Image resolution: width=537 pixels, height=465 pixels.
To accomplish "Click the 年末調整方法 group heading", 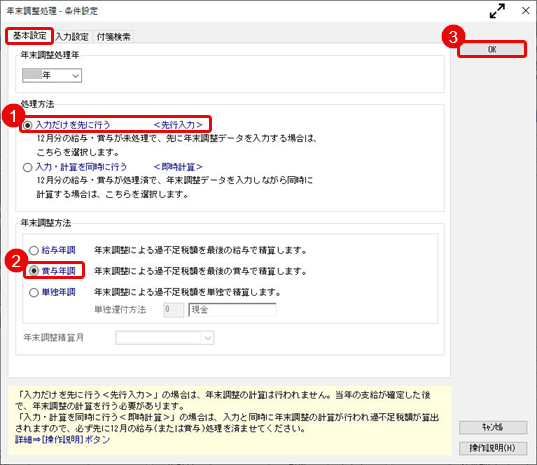I will coord(46,223).
